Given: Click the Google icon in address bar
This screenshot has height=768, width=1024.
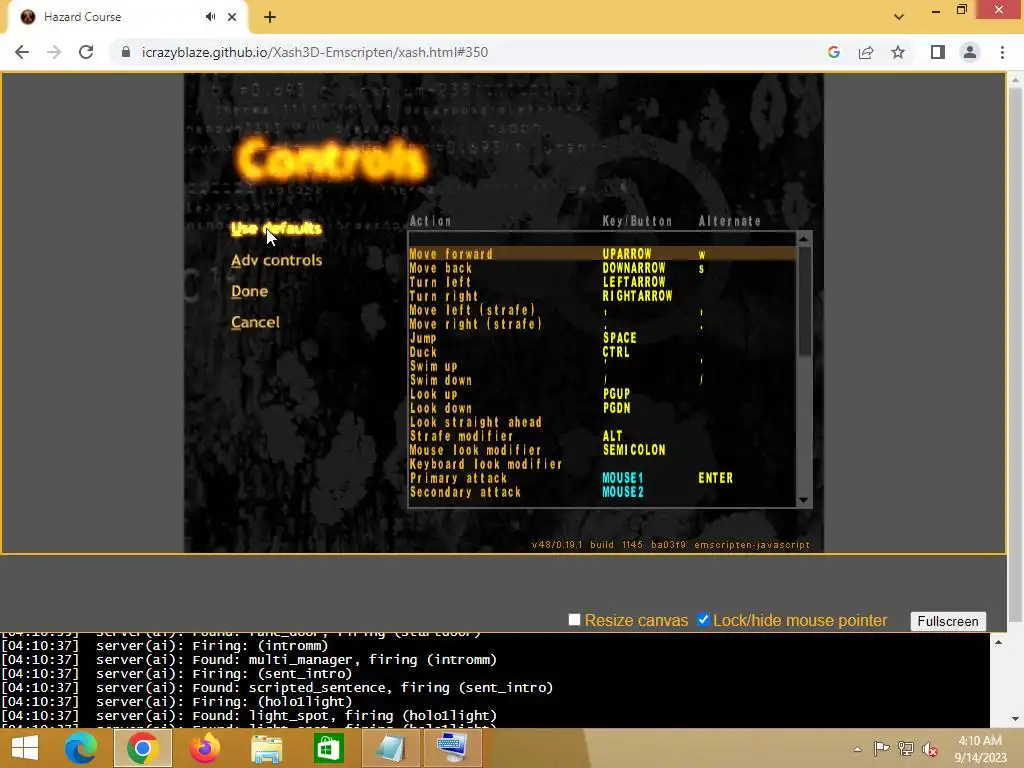Looking at the screenshot, I should pyautogui.click(x=834, y=52).
